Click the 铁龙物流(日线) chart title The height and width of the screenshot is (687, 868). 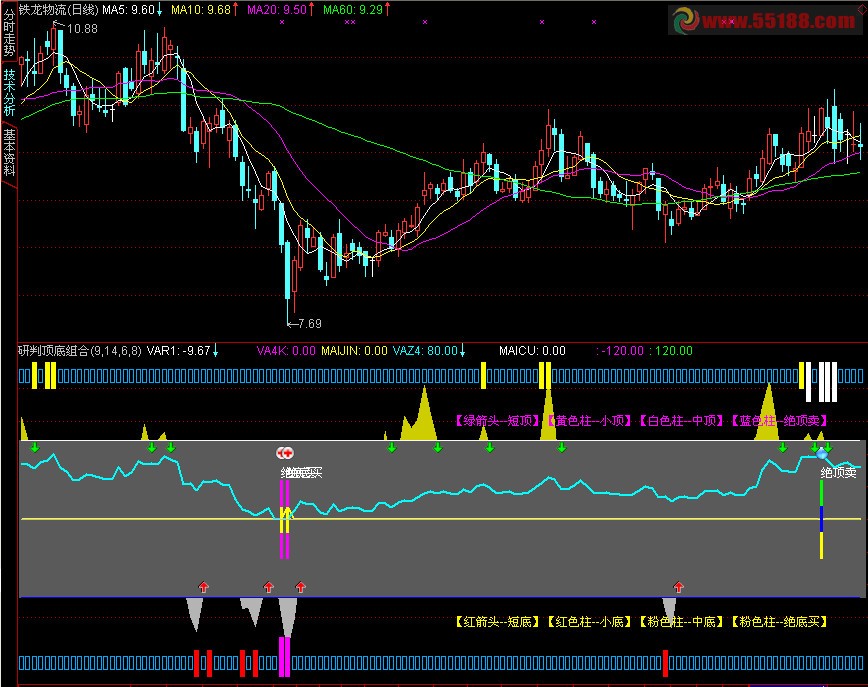point(59,9)
